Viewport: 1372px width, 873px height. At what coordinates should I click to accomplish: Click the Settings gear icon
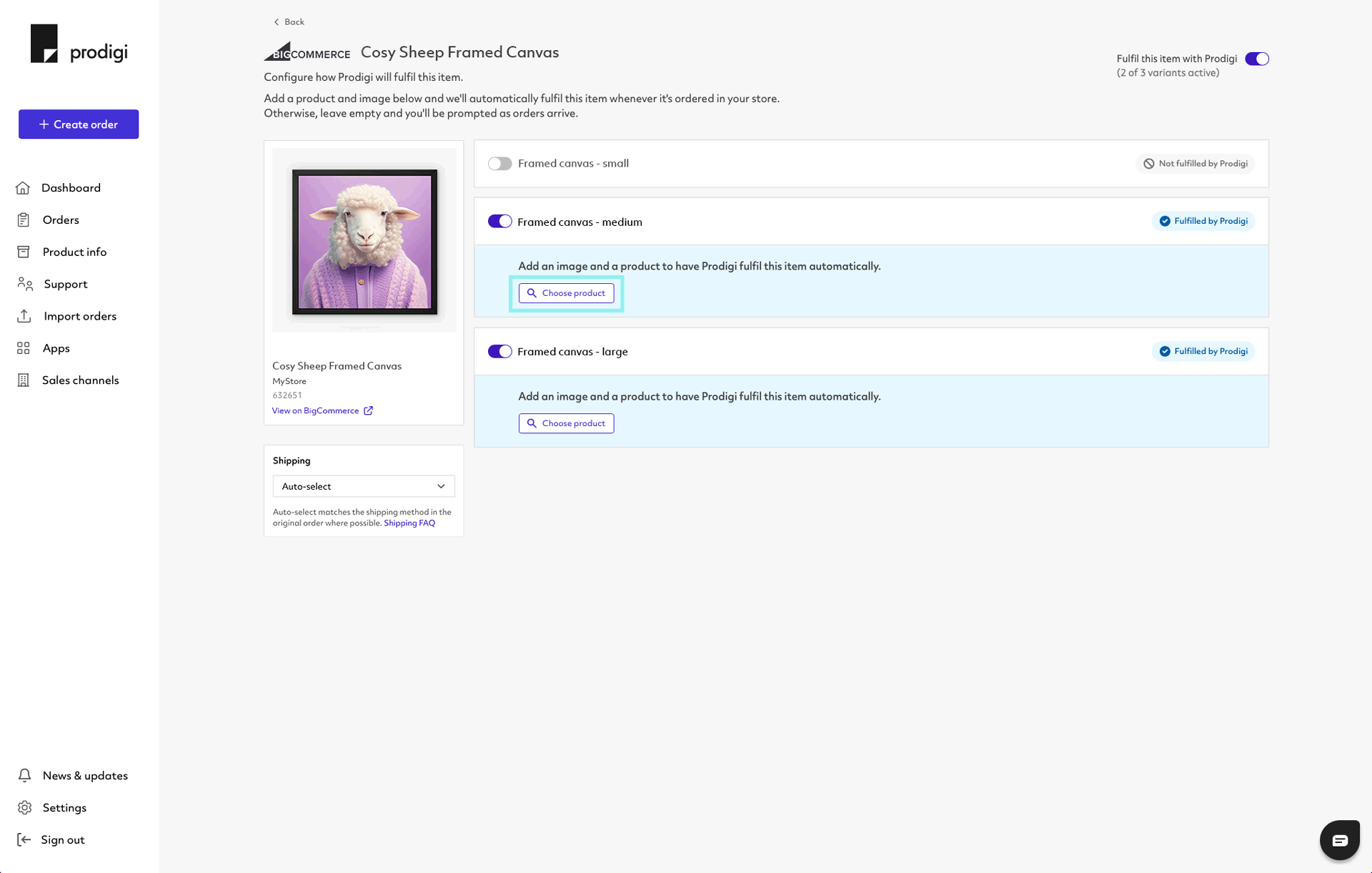tap(25, 807)
